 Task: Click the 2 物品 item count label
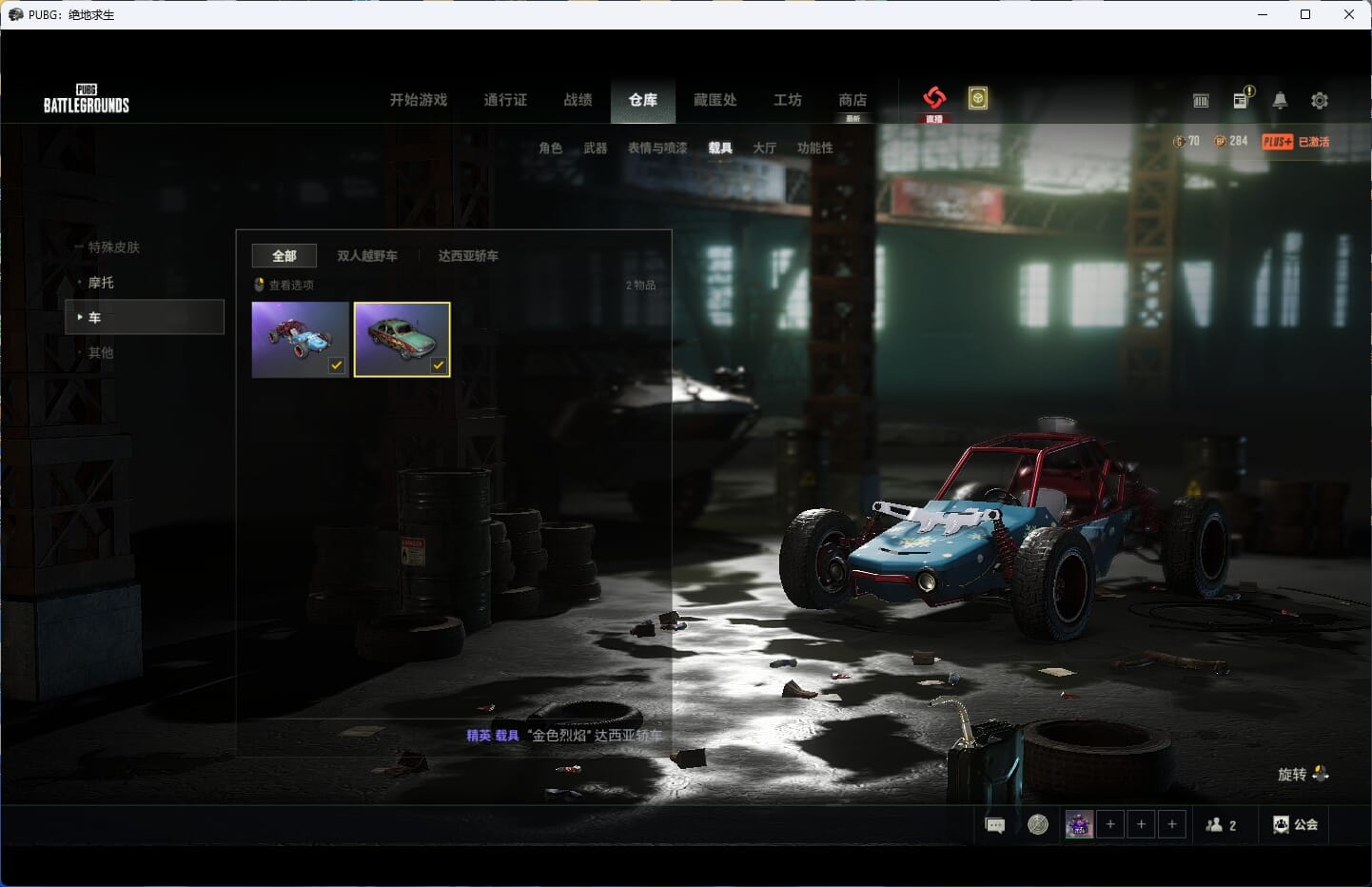click(640, 285)
